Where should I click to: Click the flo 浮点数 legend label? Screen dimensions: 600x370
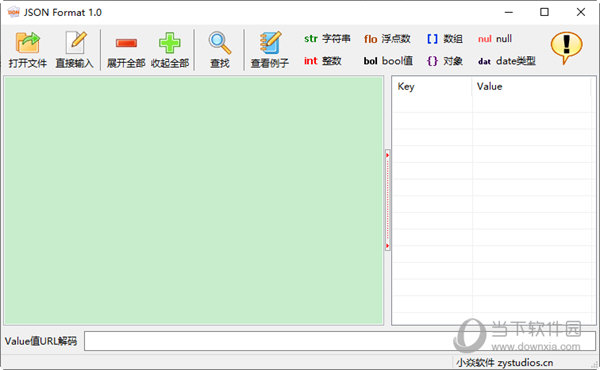pyautogui.click(x=387, y=39)
